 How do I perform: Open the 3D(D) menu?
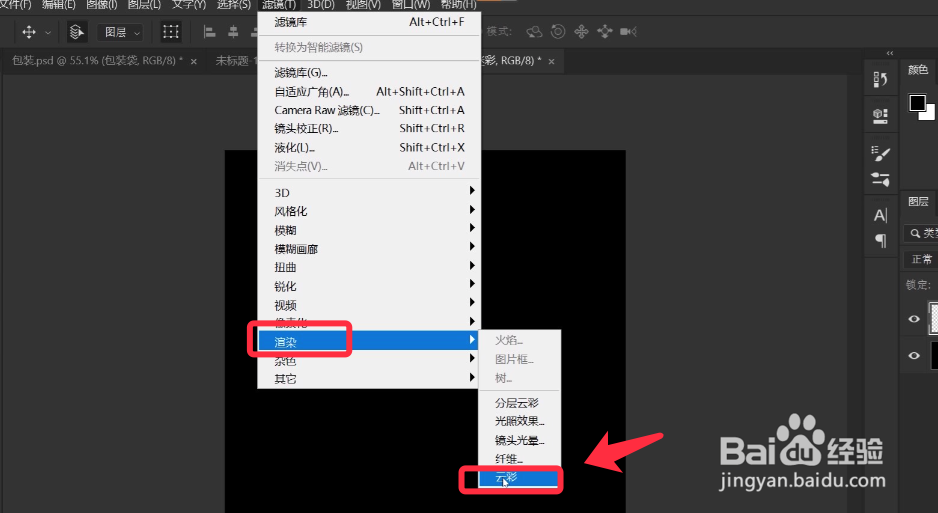pyautogui.click(x=321, y=5)
